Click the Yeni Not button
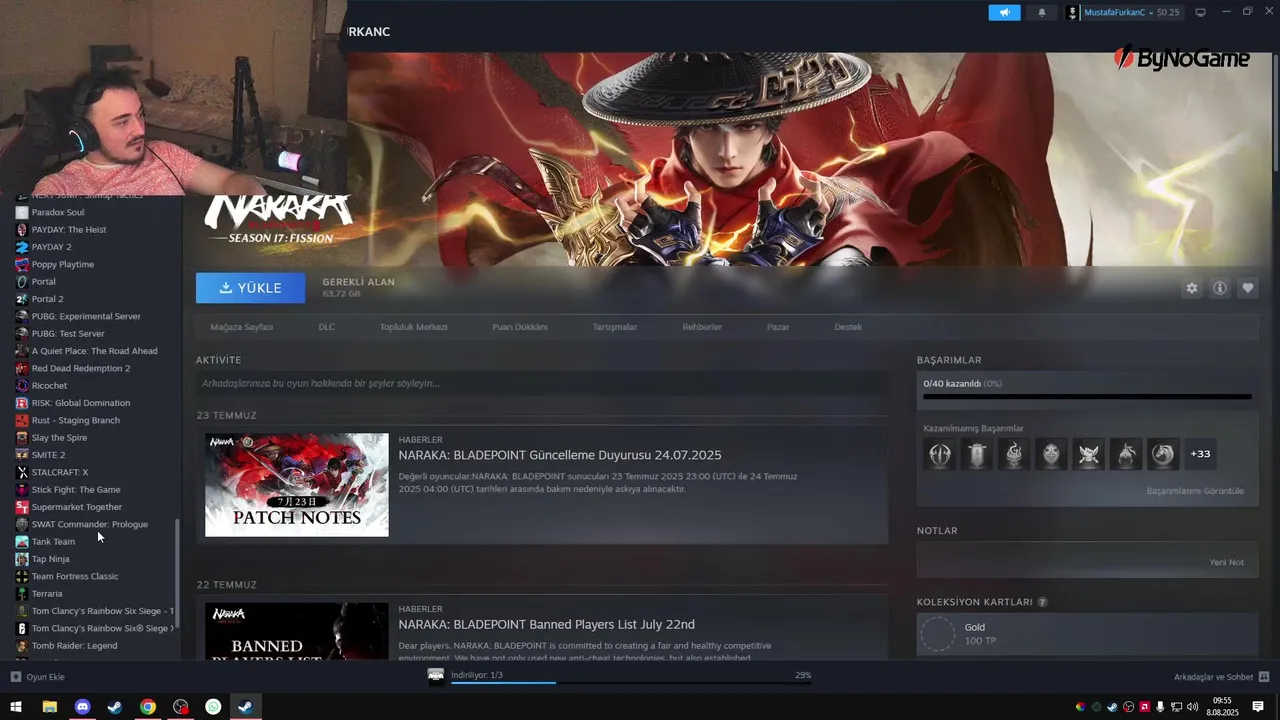Screen dimensions: 1280x720 tap(1227, 562)
